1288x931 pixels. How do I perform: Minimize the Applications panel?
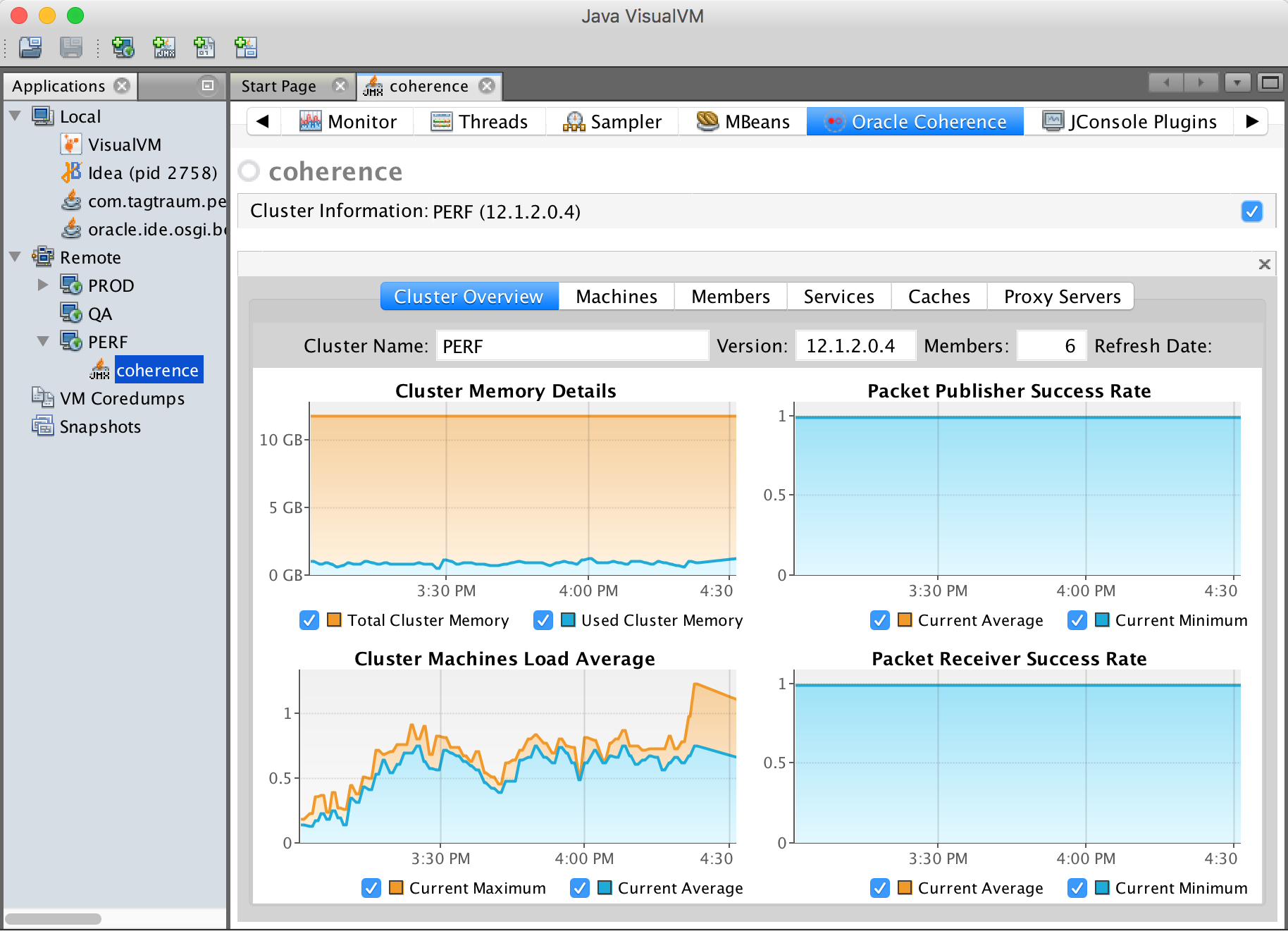pos(208,85)
